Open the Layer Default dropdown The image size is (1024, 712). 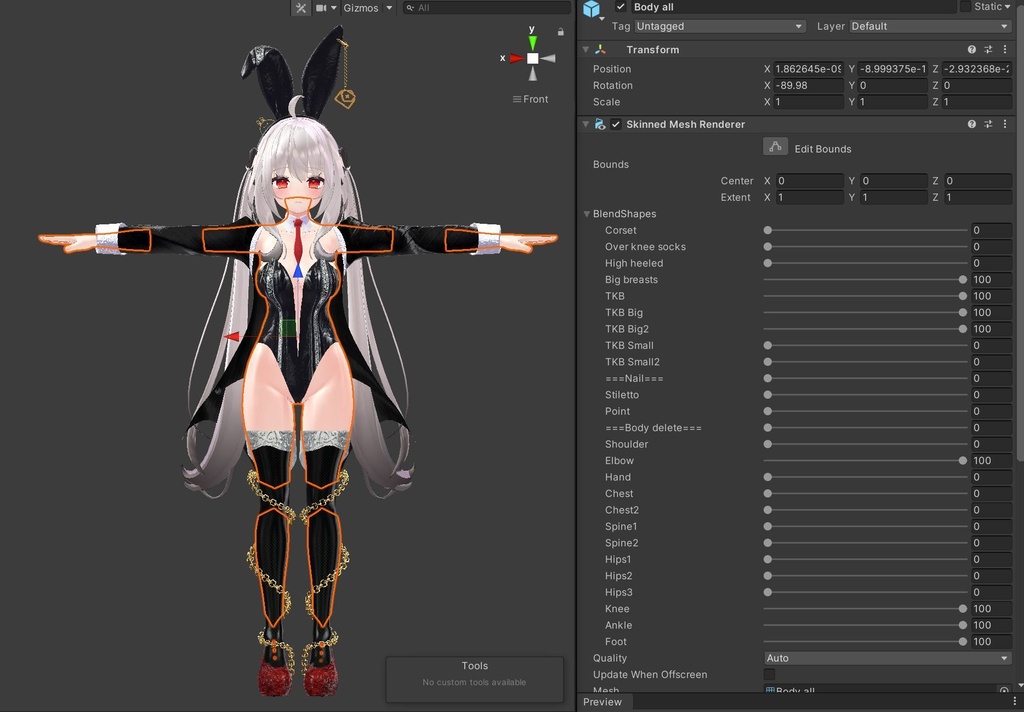tap(934, 26)
